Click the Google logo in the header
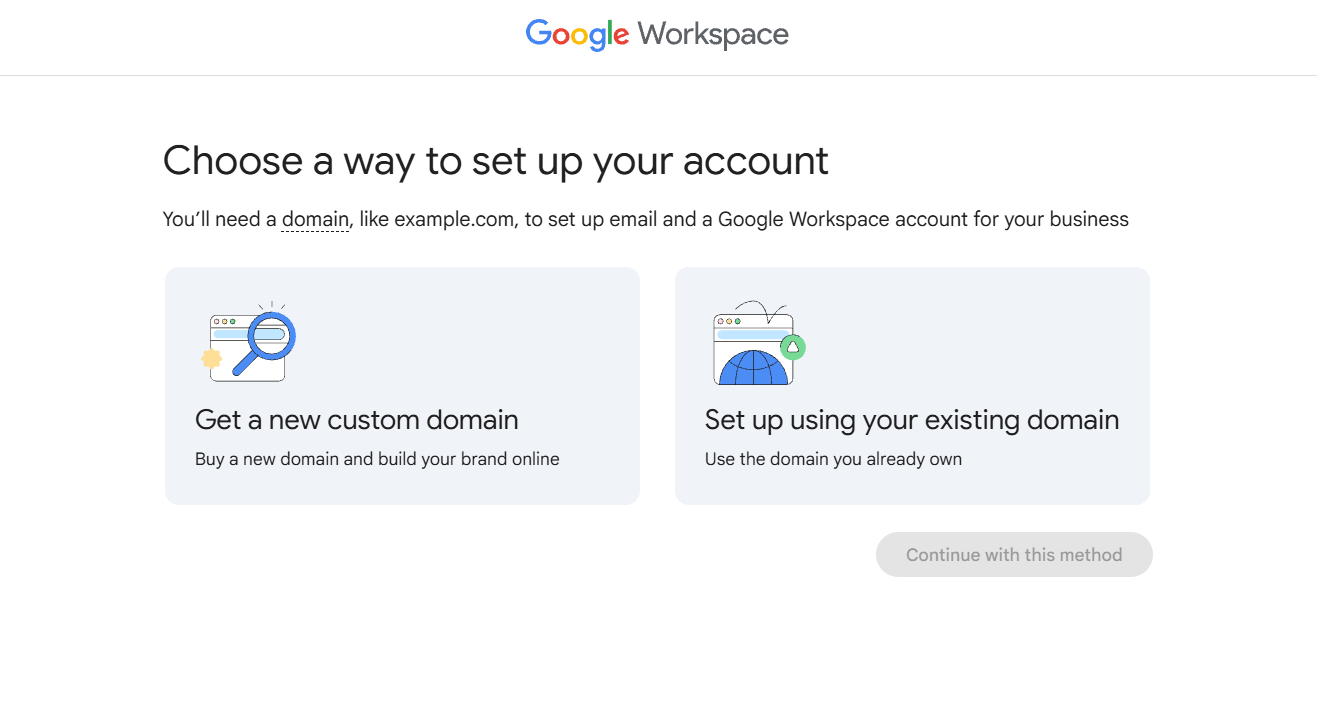The height and width of the screenshot is (725, 1332). [577, 35]
